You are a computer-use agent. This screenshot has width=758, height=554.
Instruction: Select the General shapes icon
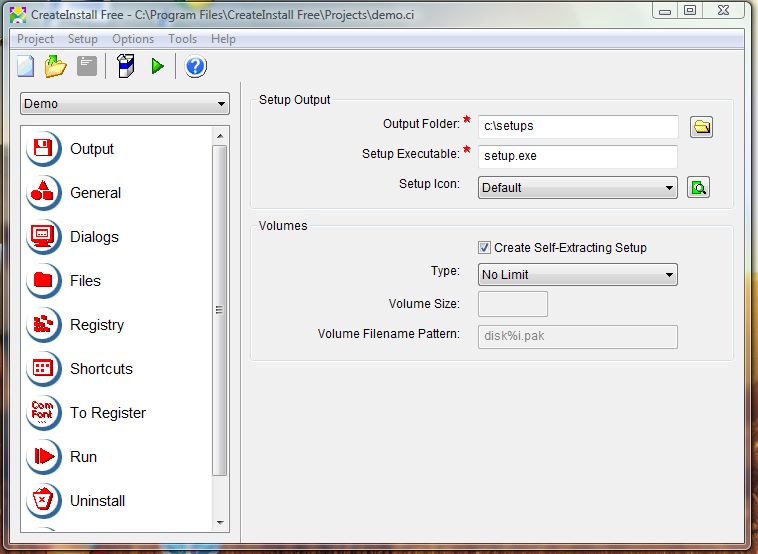pos(44,192)
